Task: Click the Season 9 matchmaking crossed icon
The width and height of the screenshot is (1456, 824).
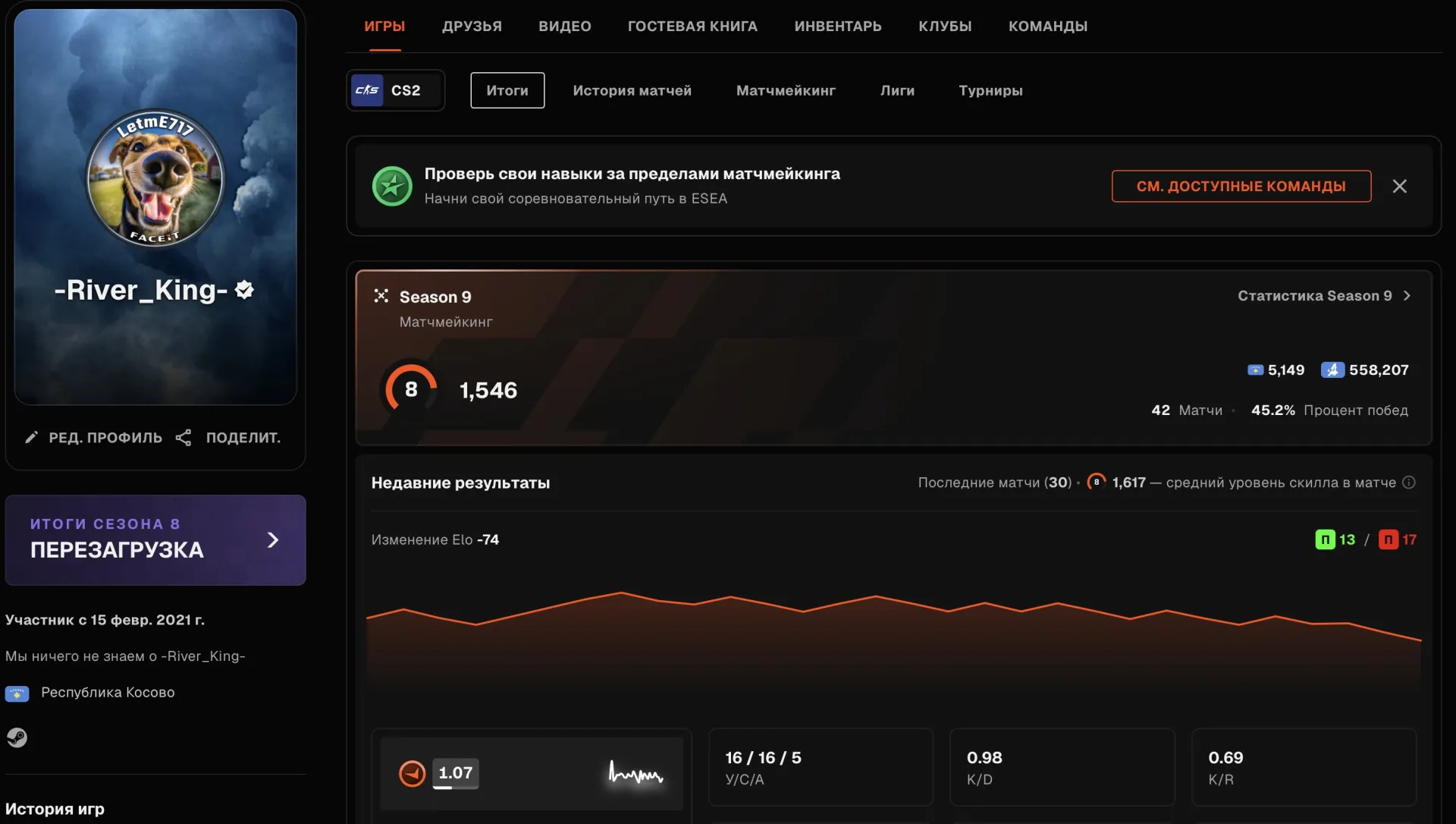Action: point(381,296)
